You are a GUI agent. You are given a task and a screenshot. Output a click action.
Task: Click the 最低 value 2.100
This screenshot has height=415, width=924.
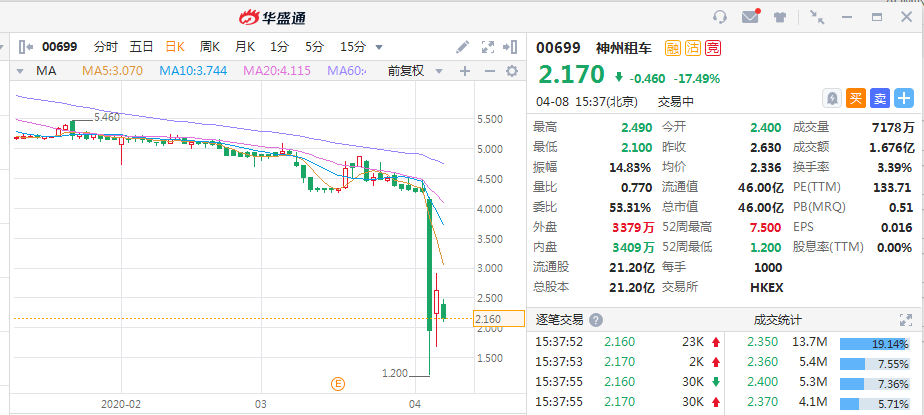(636, 147)
